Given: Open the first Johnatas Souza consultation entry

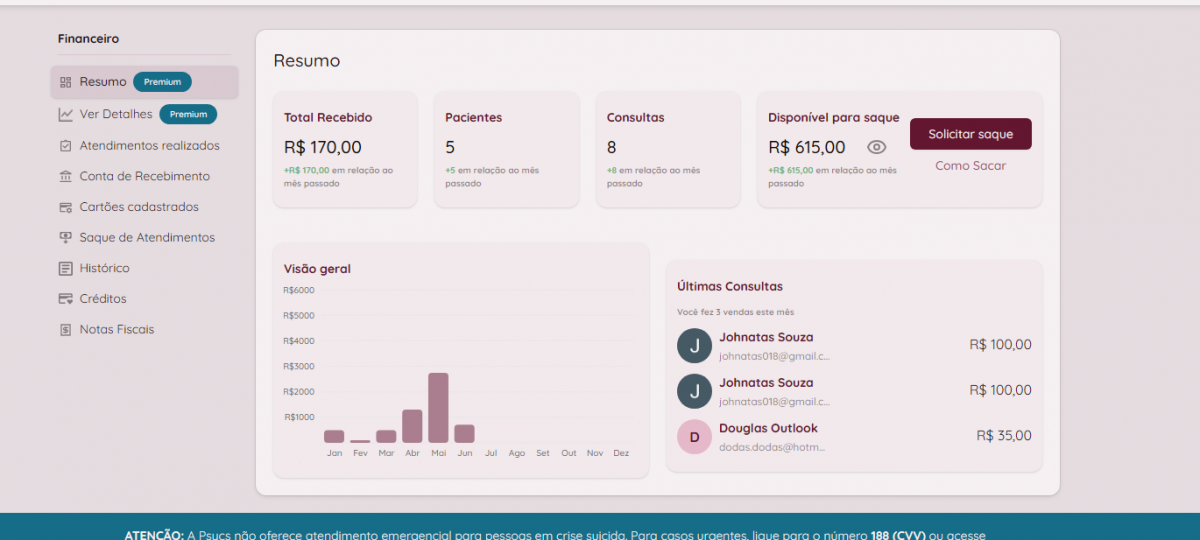Looking at the screenshot, I should point(854,345).
